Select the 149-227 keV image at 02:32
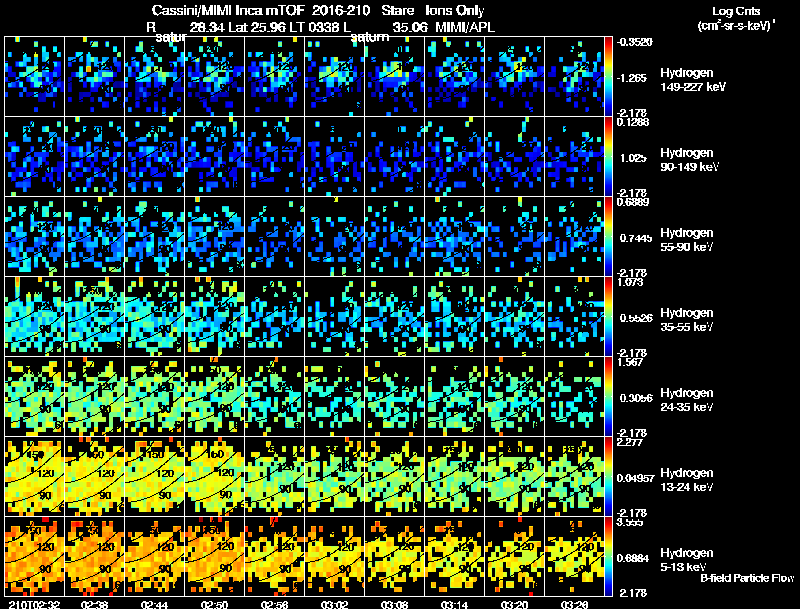Screen dimensions: 800x609 pos(34,77)
